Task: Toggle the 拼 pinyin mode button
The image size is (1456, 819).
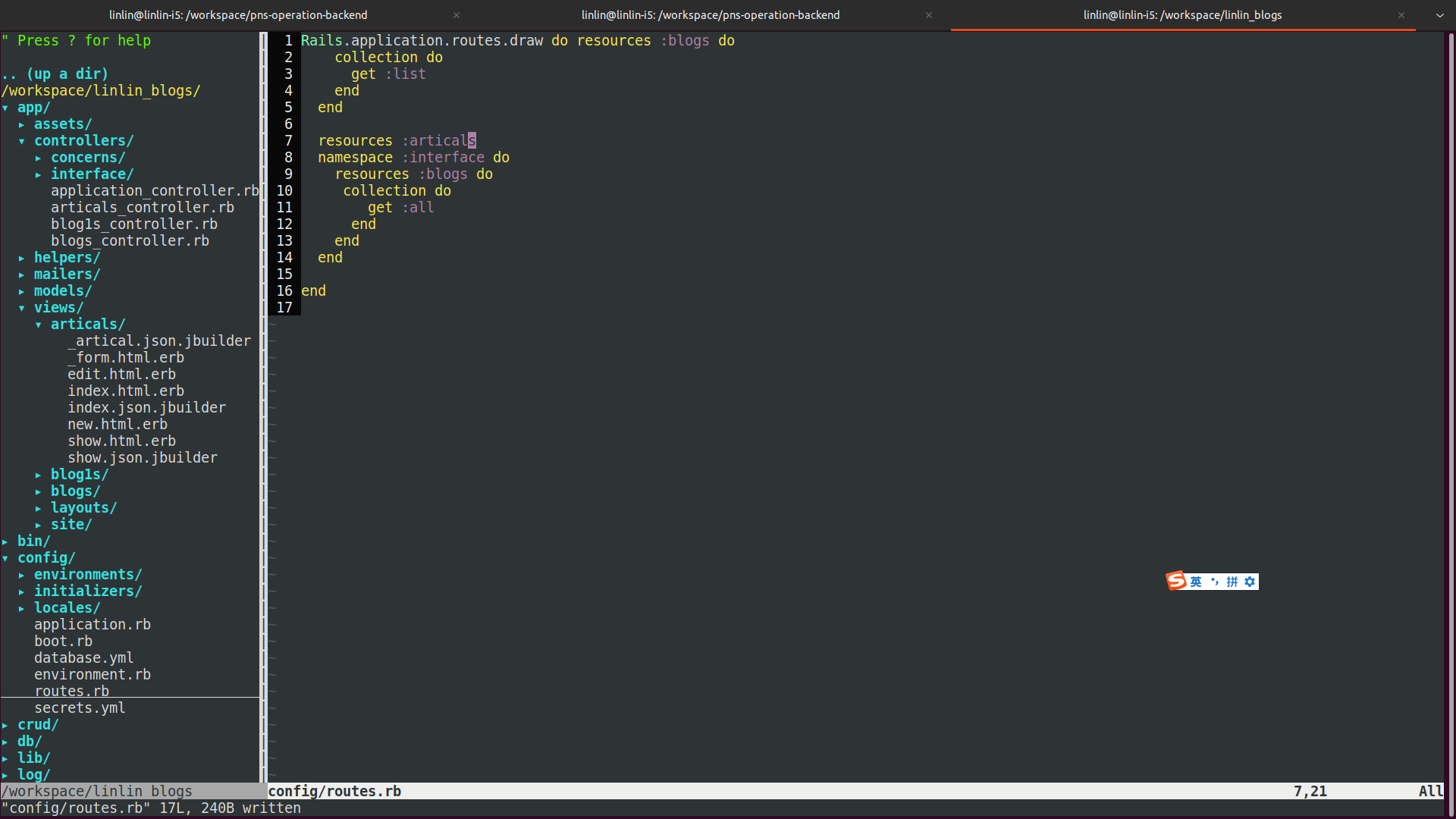Action: click(1232, 582)
